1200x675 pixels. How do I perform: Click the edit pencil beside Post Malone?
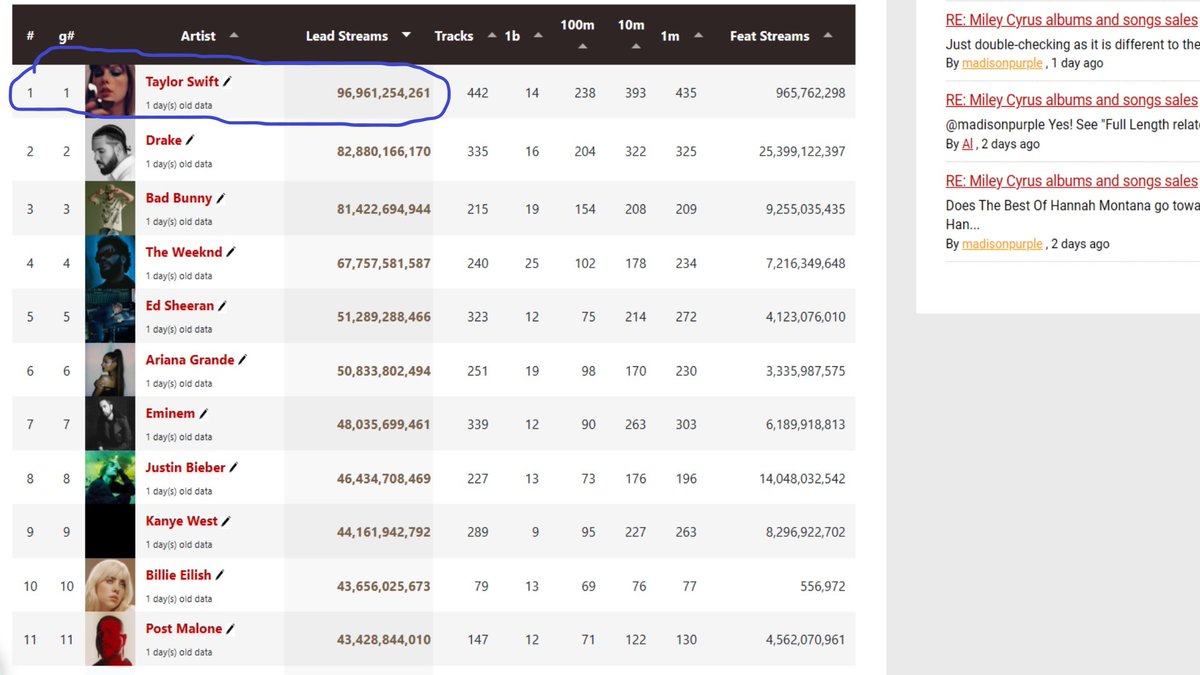[x=231, y=629]
